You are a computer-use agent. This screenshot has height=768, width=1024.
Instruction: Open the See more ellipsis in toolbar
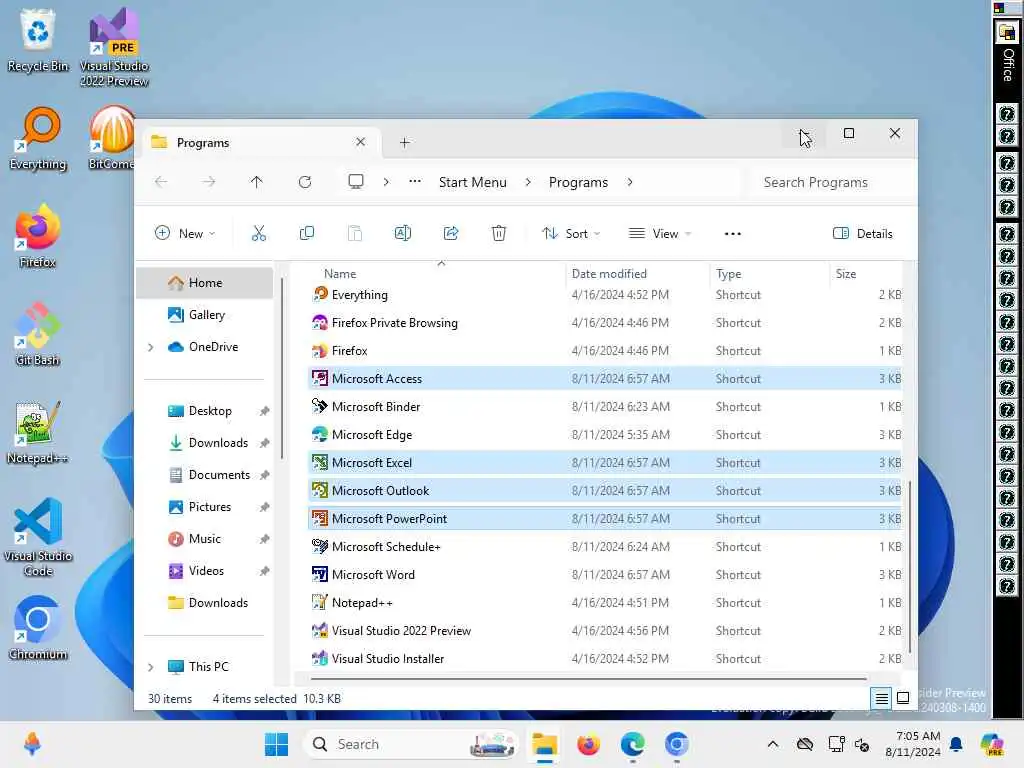pyautogui.click(x=733, y=234)
